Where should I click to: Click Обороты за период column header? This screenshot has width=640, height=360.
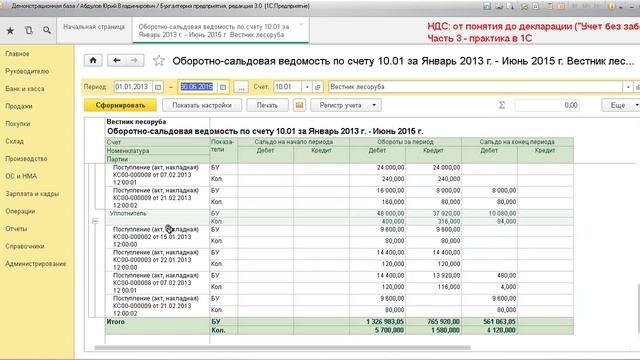tap(405, 142)
